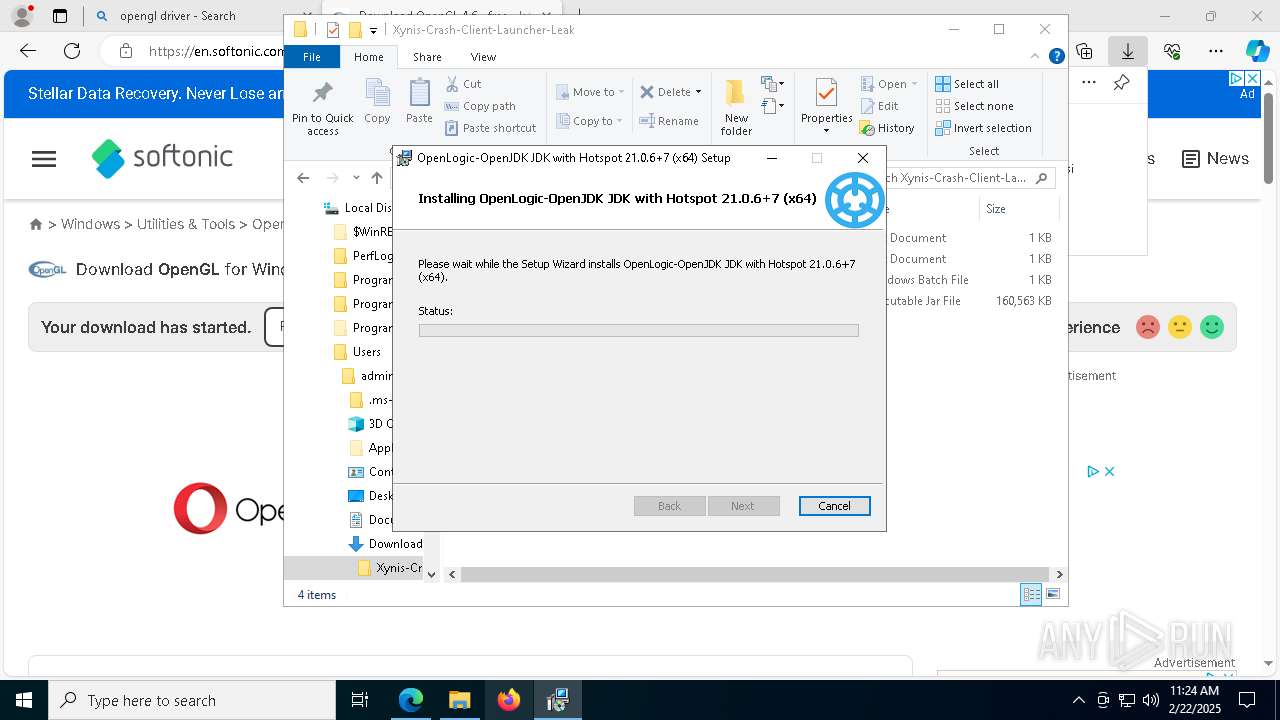Click the sad face feedback emoji

(1148, 327)
